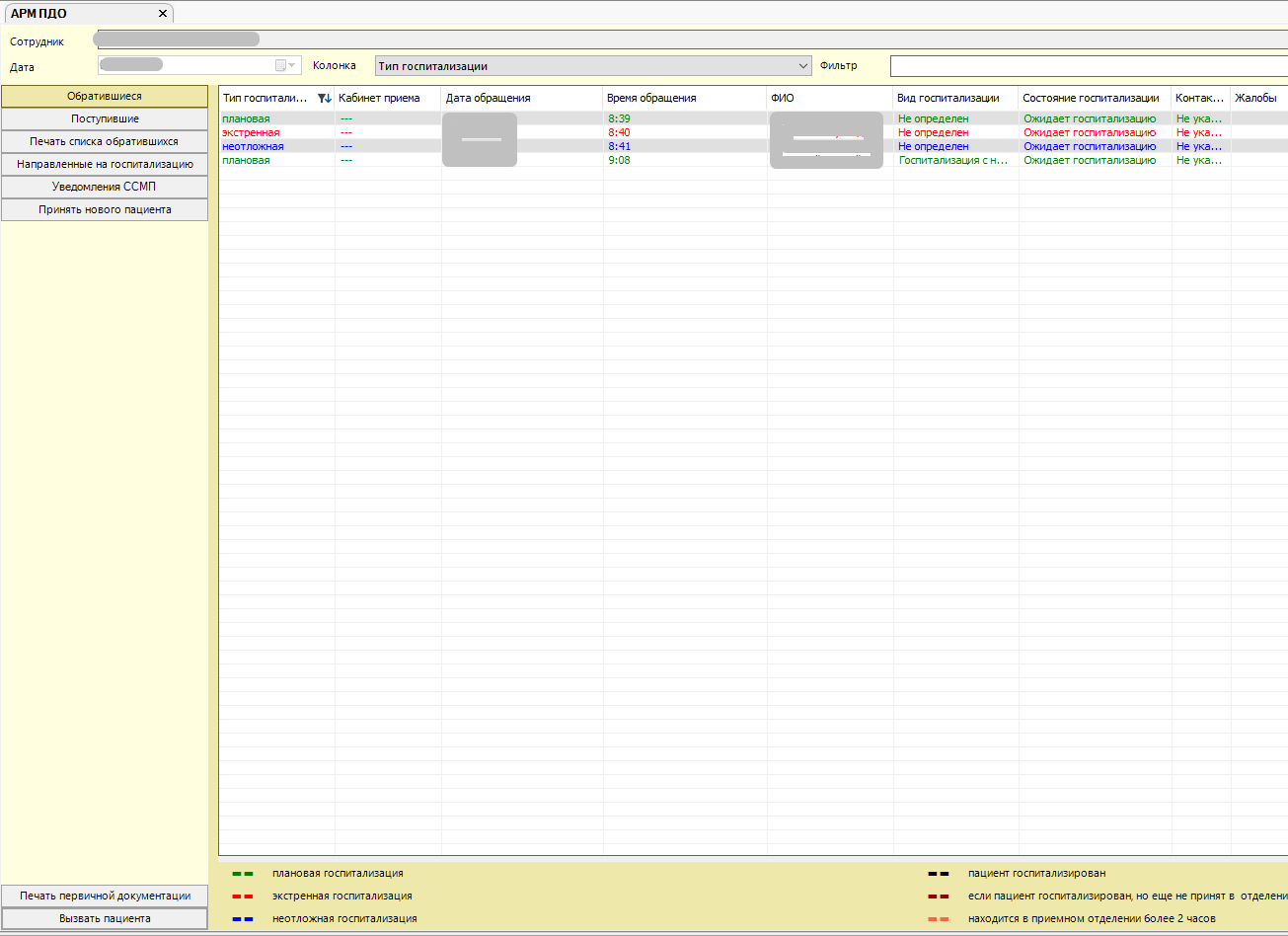Screen dimensions: 1288x936
Task: Click black legend marker пациент госпитализирован
Action: tap(939, 874)
